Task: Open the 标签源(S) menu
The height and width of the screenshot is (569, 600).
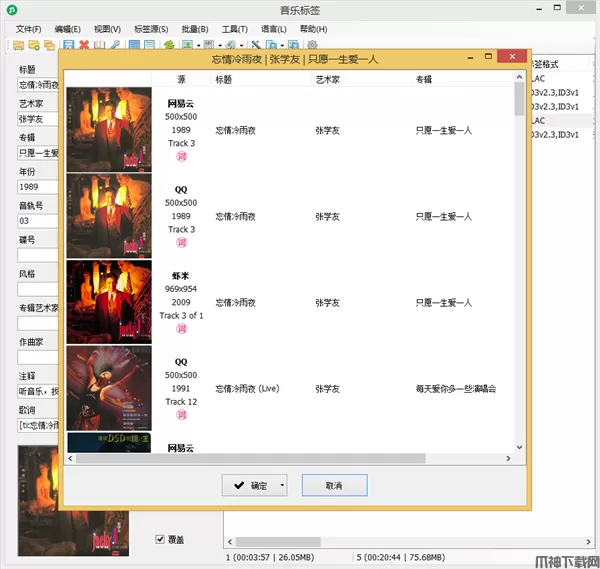Action: click(151, 29)
